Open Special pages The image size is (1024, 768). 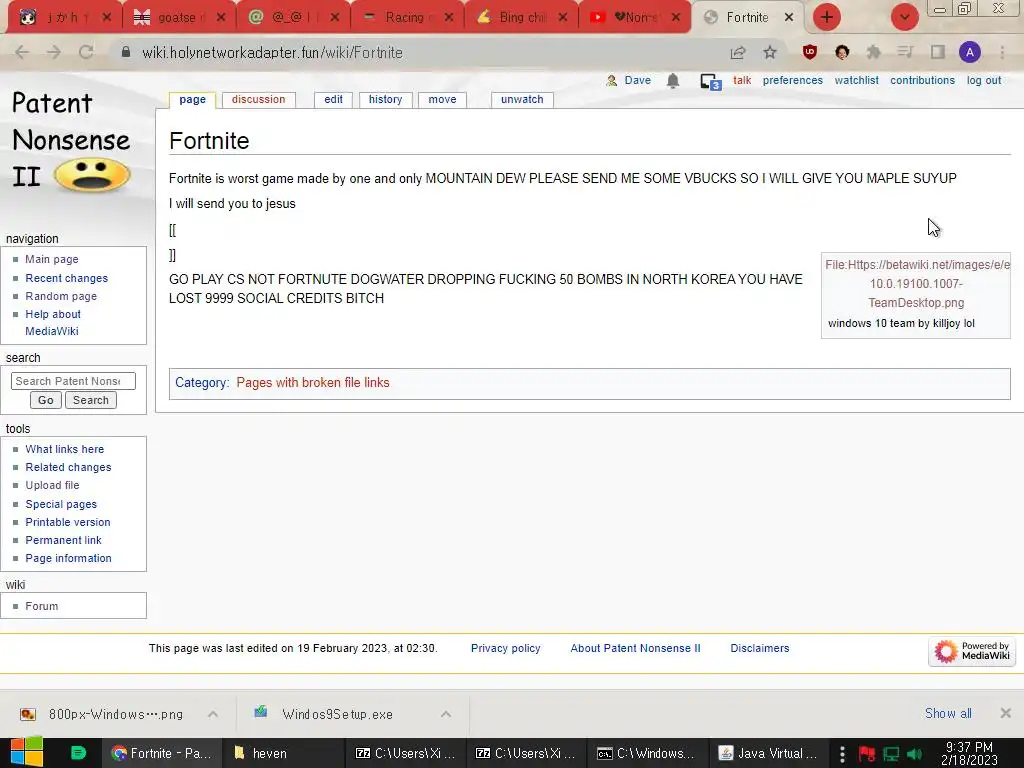(x=61, y=504)
